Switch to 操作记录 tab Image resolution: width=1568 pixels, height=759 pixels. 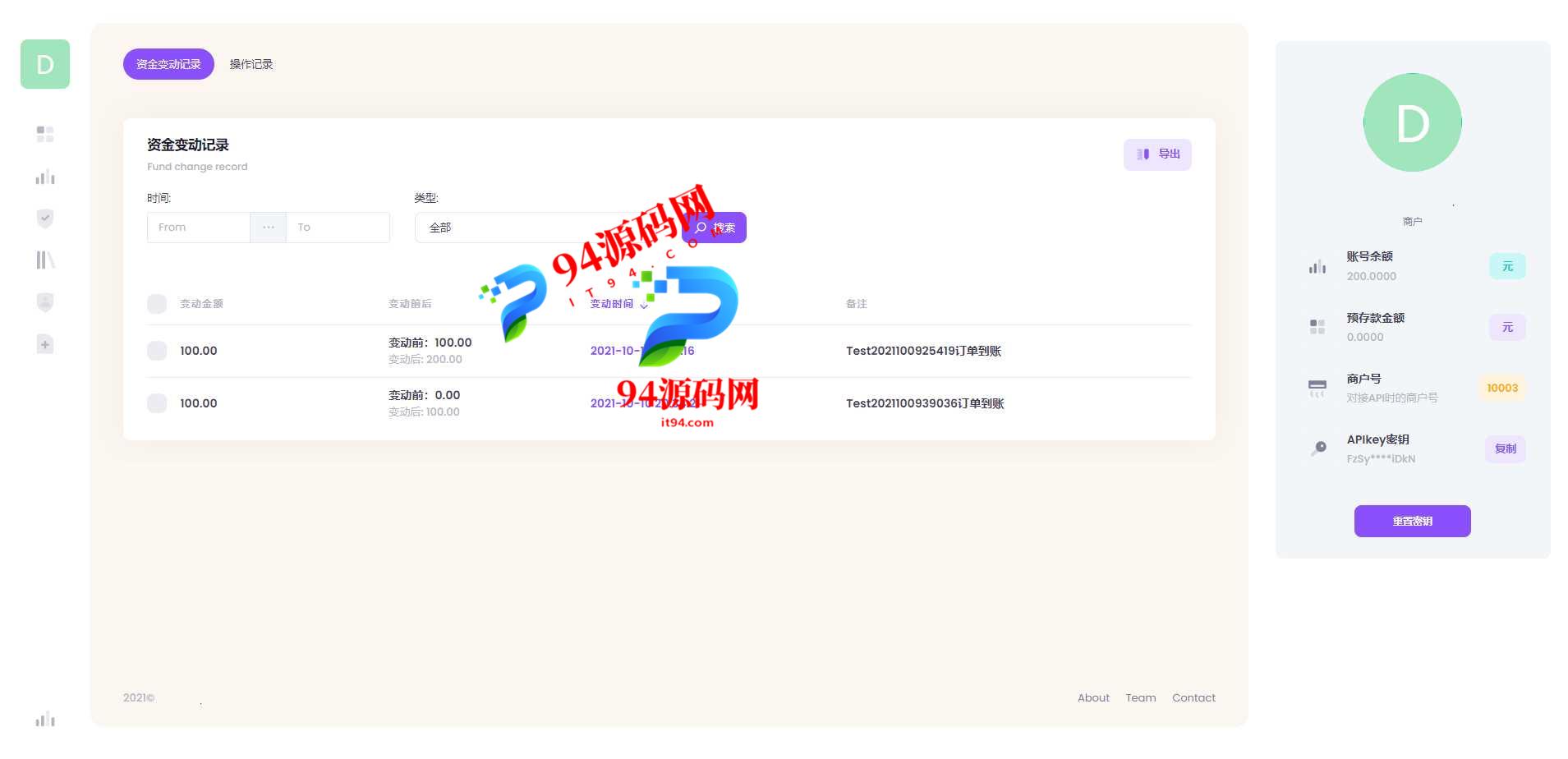click(x=251, y=64)
